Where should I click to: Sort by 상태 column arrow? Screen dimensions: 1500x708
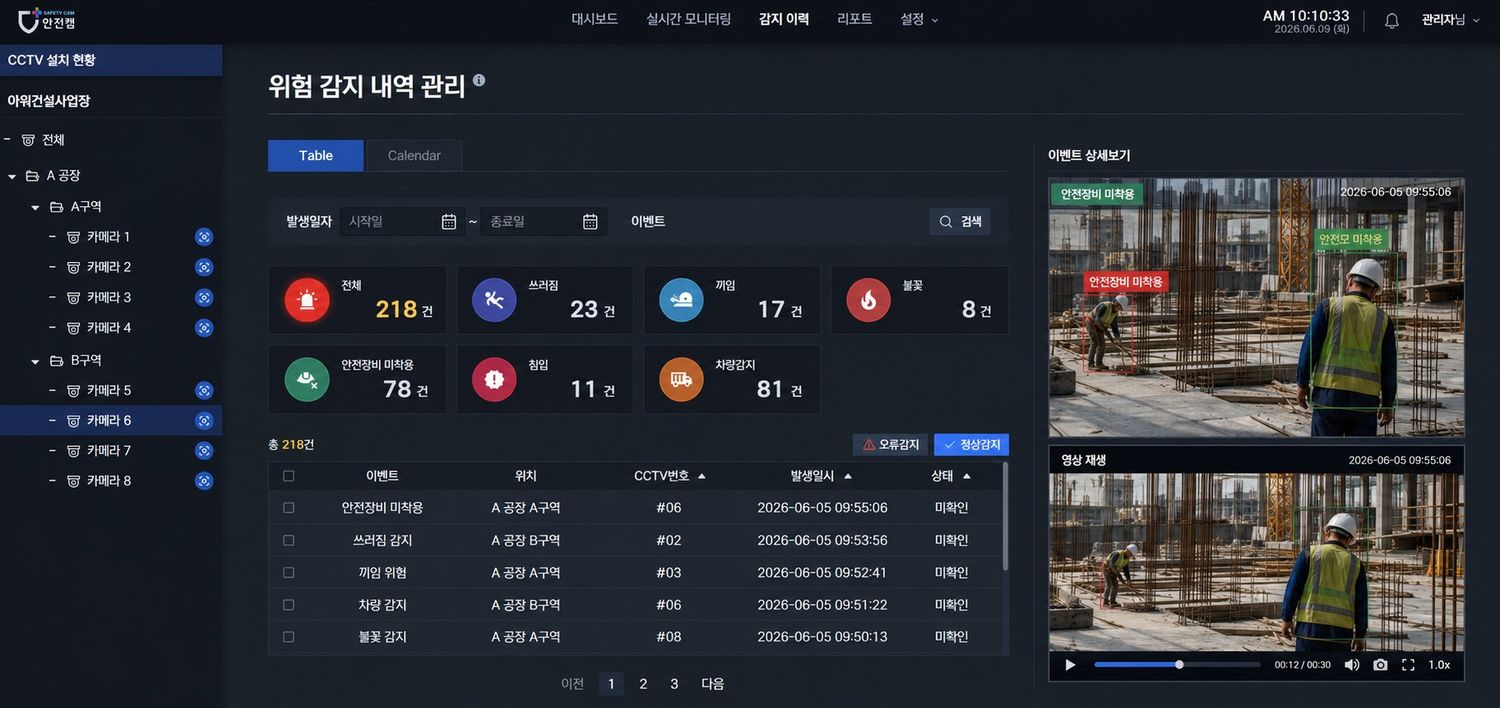(x=967, y=476)
